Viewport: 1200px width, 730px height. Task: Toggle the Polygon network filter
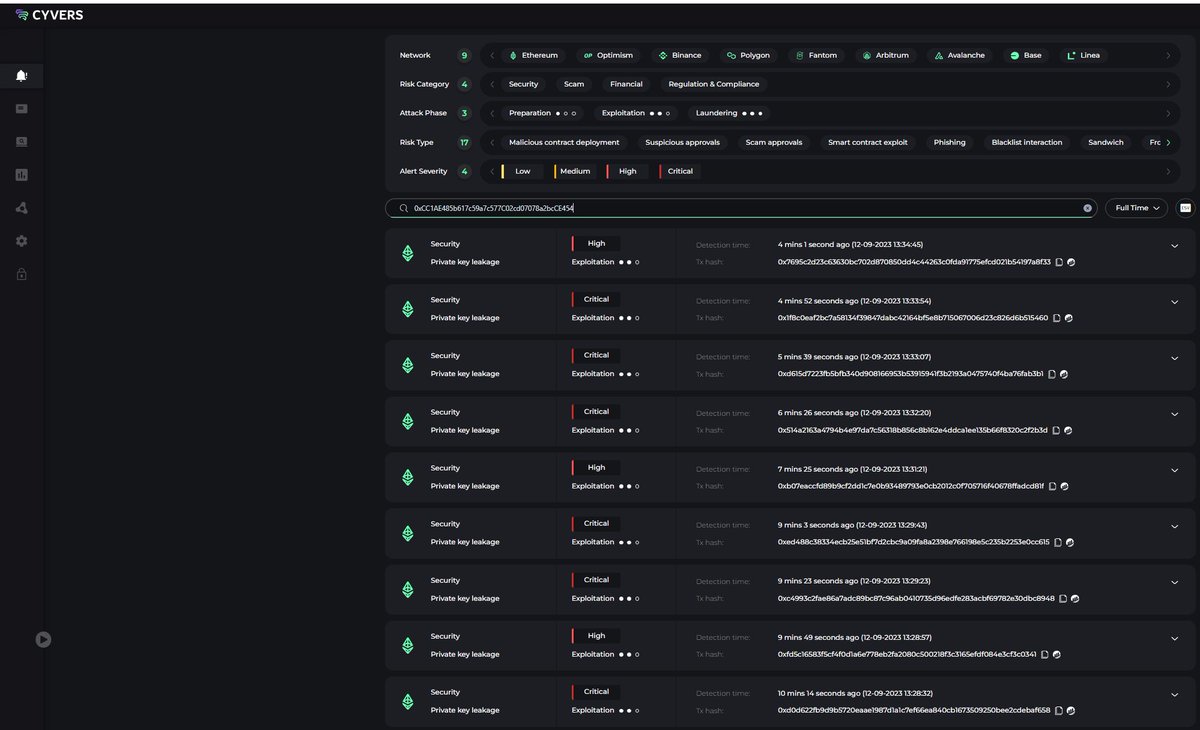point(748,55)
